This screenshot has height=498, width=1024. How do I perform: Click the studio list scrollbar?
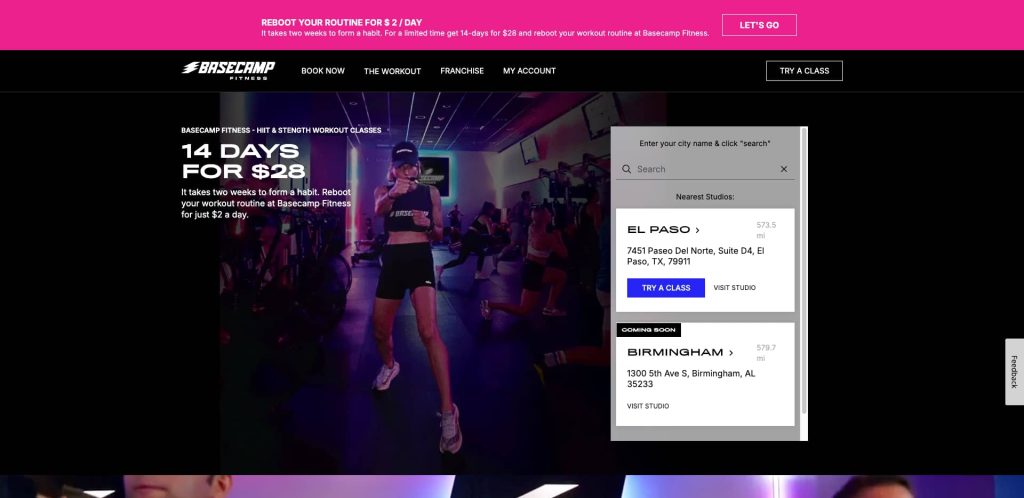[804, 271]
